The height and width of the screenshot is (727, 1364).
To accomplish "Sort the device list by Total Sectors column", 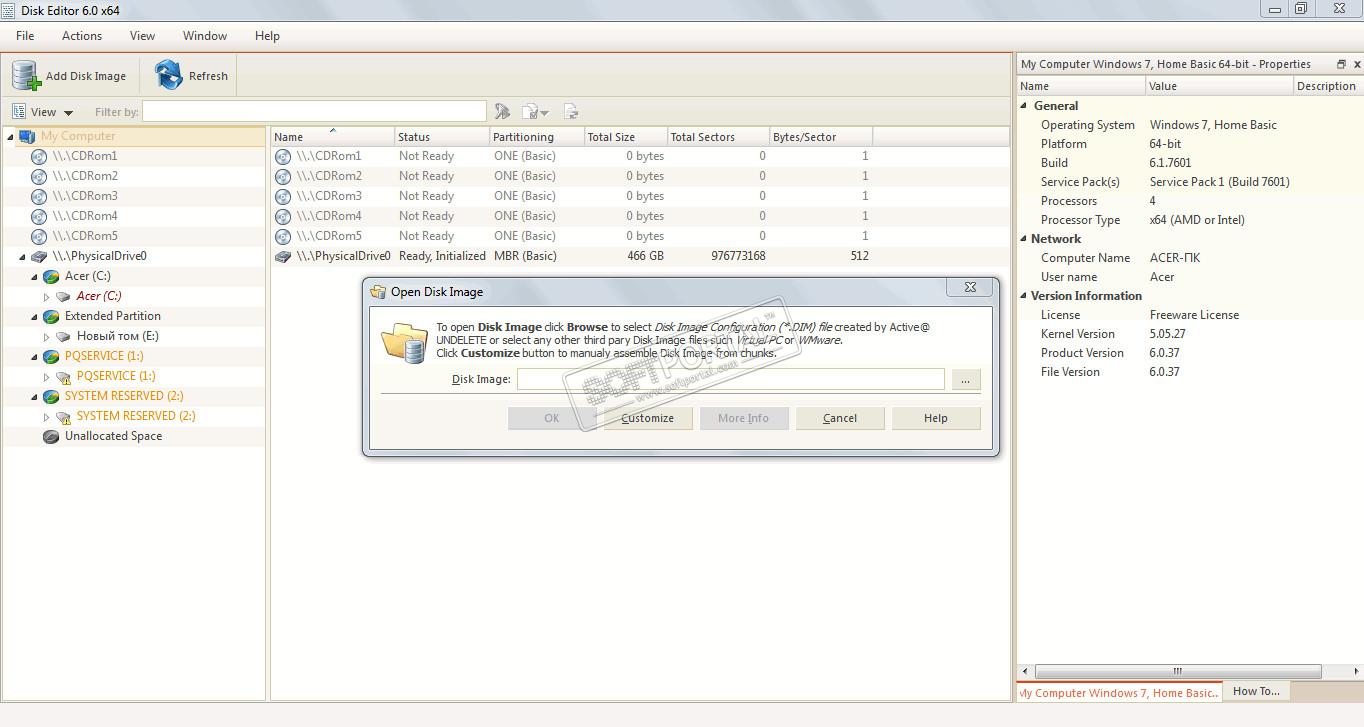I will (x=718, y=136).
